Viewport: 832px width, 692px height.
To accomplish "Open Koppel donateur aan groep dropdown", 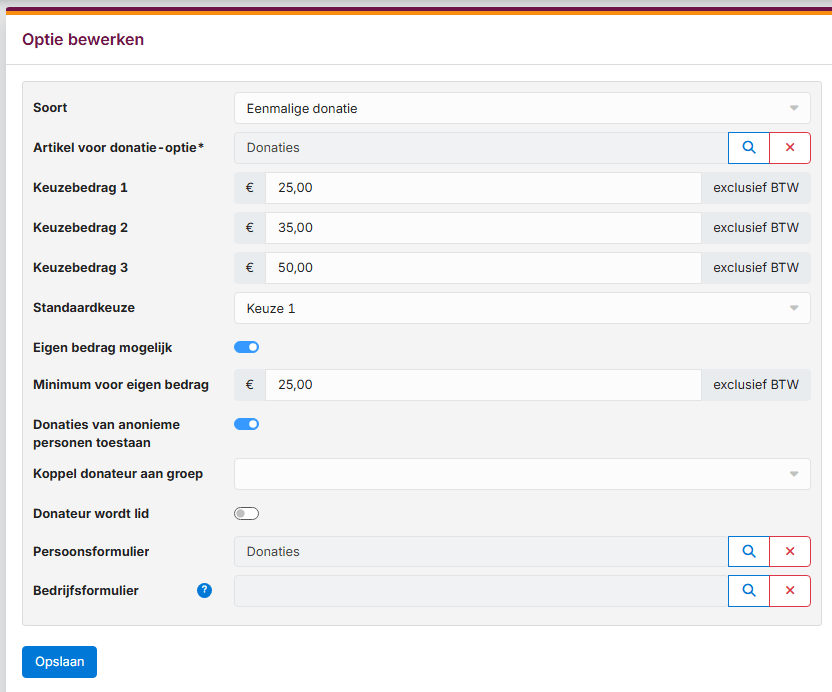I will 521,474.
